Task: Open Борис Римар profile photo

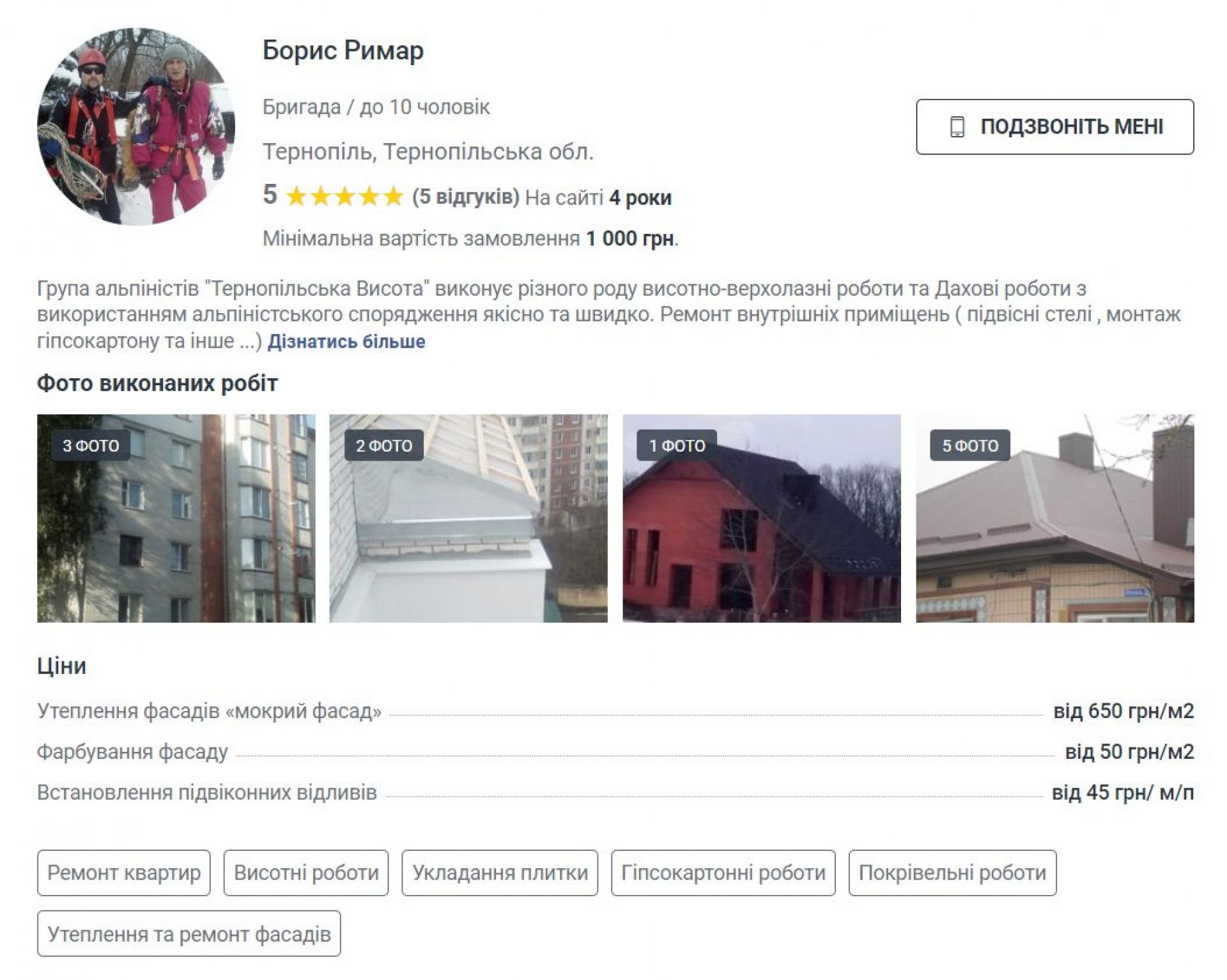Action: (136, 126)
